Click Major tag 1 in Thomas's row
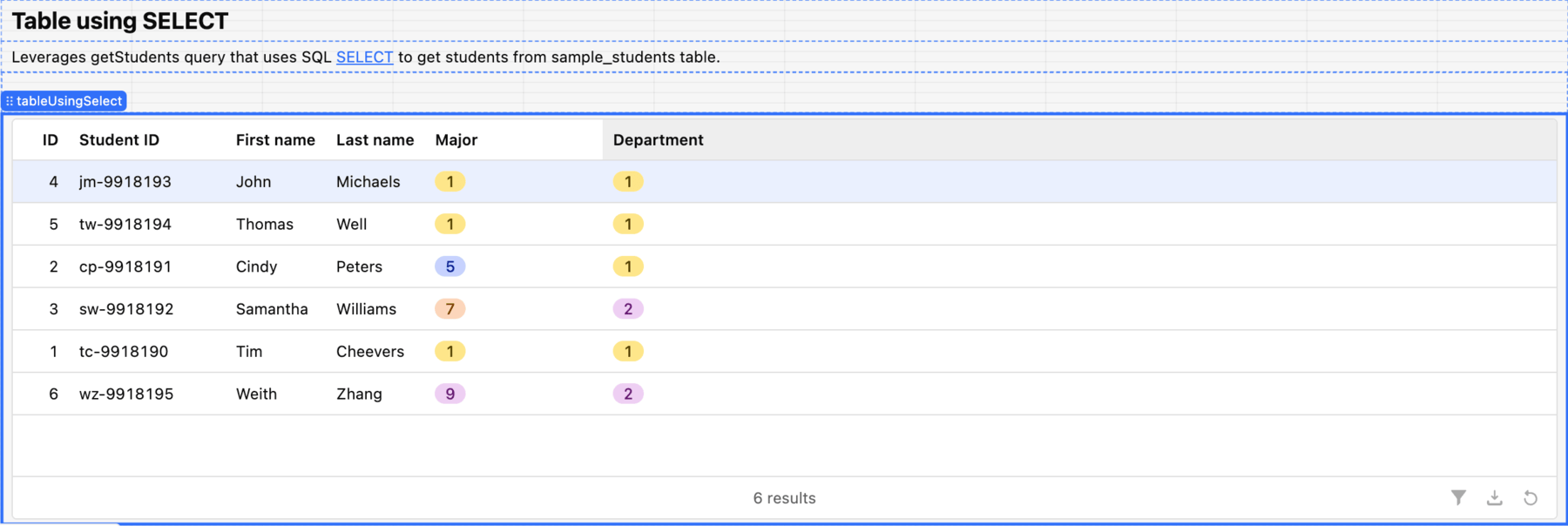Image resolution: width=1568 pixels, height=526 pixels. click(x=449, y=224)
